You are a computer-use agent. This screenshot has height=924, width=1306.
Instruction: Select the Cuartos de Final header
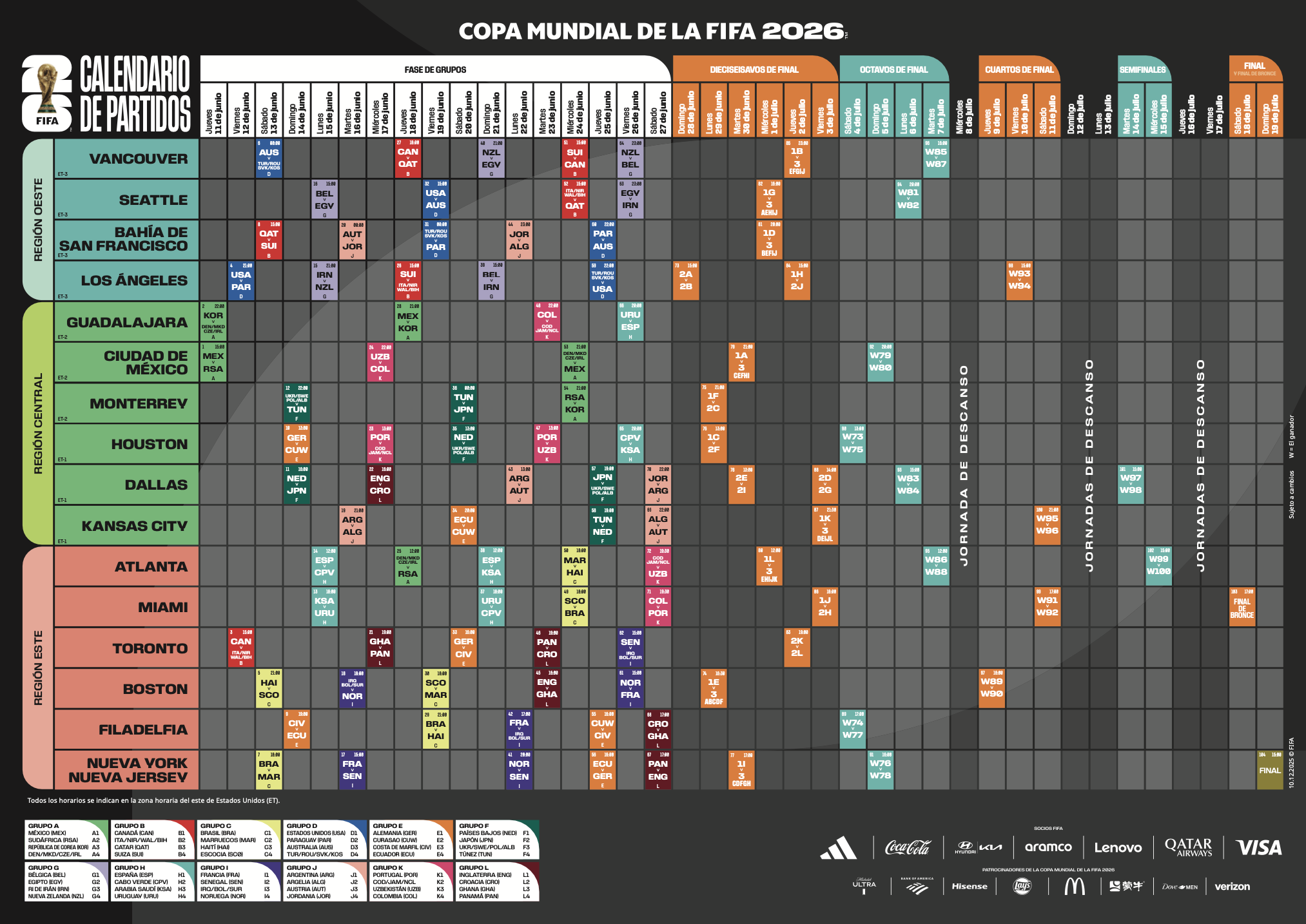(1018, 70)
